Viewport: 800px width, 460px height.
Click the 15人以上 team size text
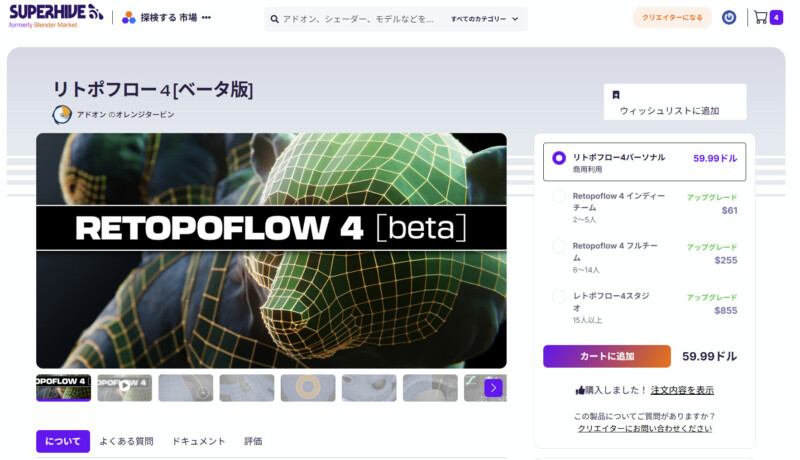(587, 320)
